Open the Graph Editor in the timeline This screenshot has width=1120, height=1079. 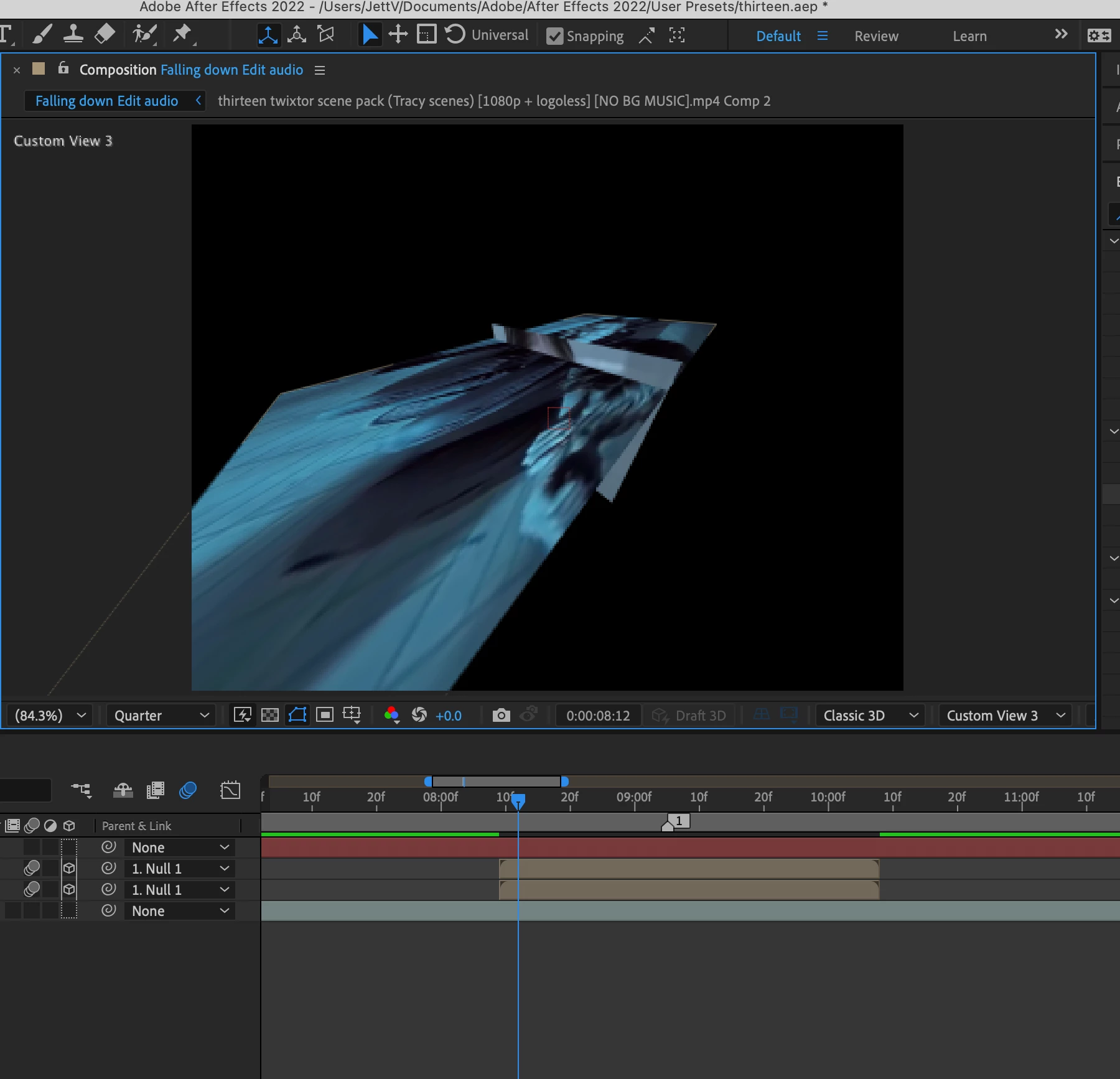coord(230,790)
